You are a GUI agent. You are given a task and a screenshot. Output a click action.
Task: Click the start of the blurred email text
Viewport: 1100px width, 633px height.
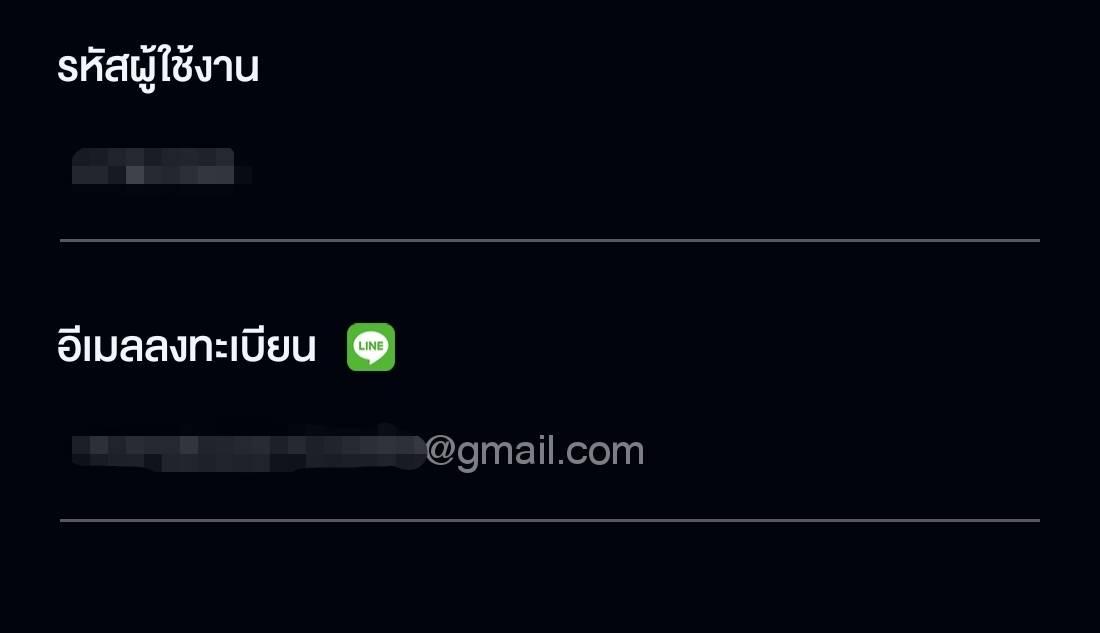pos(81,450)
